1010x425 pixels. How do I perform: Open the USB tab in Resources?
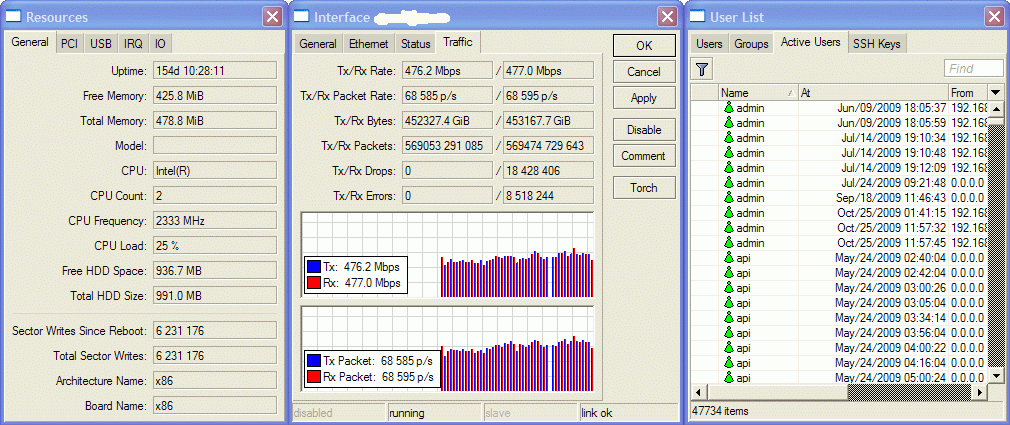click(x=100, y=44)
